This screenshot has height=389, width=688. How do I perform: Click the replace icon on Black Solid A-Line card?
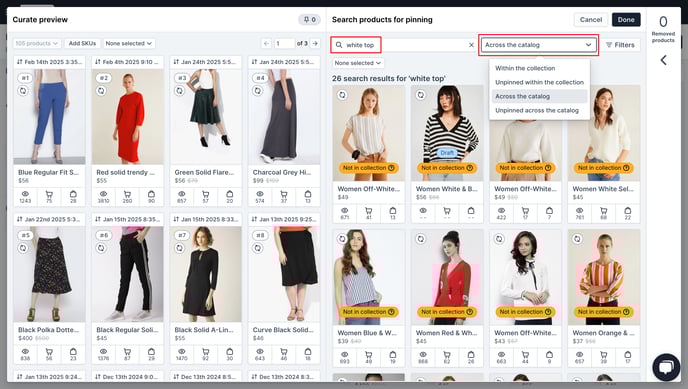click(179, 248)
